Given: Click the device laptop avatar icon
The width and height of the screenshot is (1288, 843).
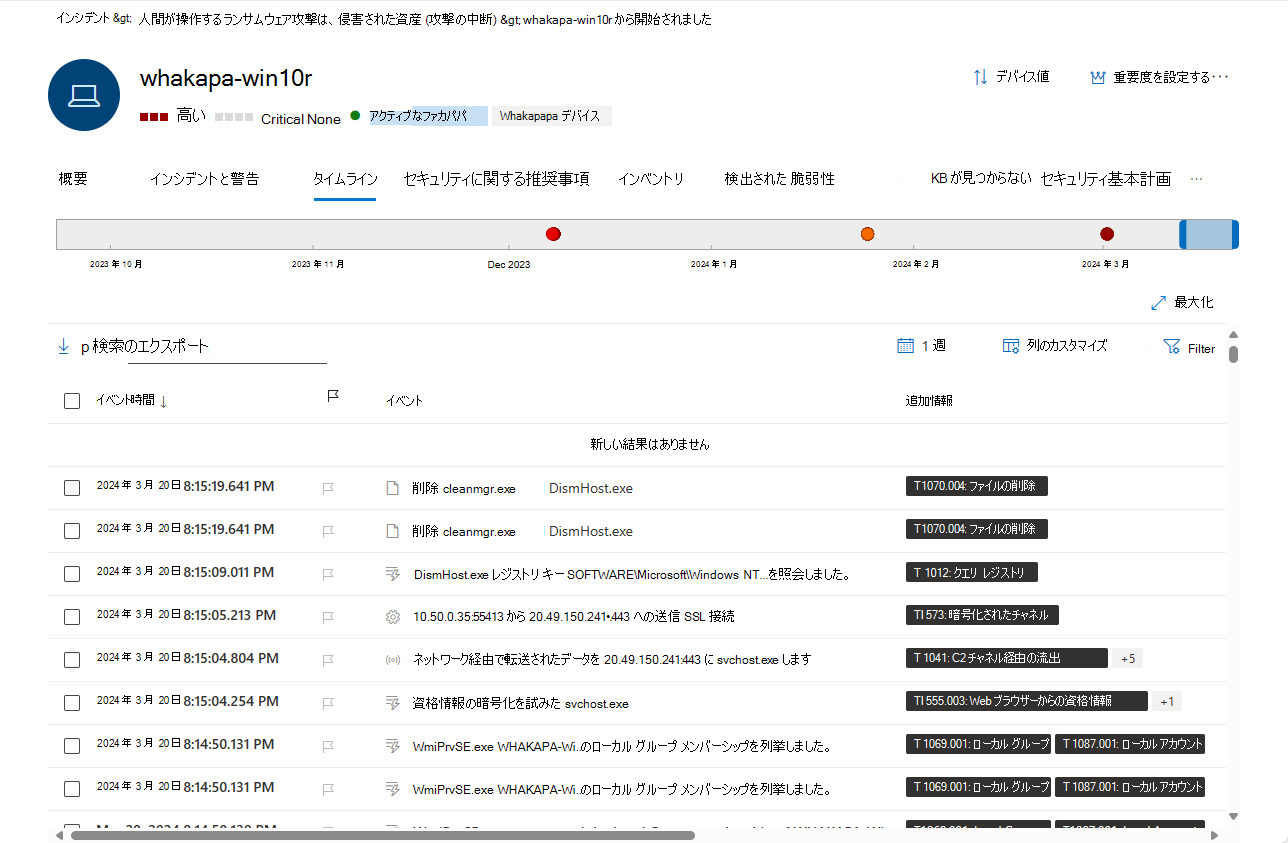Looking at the screenshot, I should click(84, 95).
